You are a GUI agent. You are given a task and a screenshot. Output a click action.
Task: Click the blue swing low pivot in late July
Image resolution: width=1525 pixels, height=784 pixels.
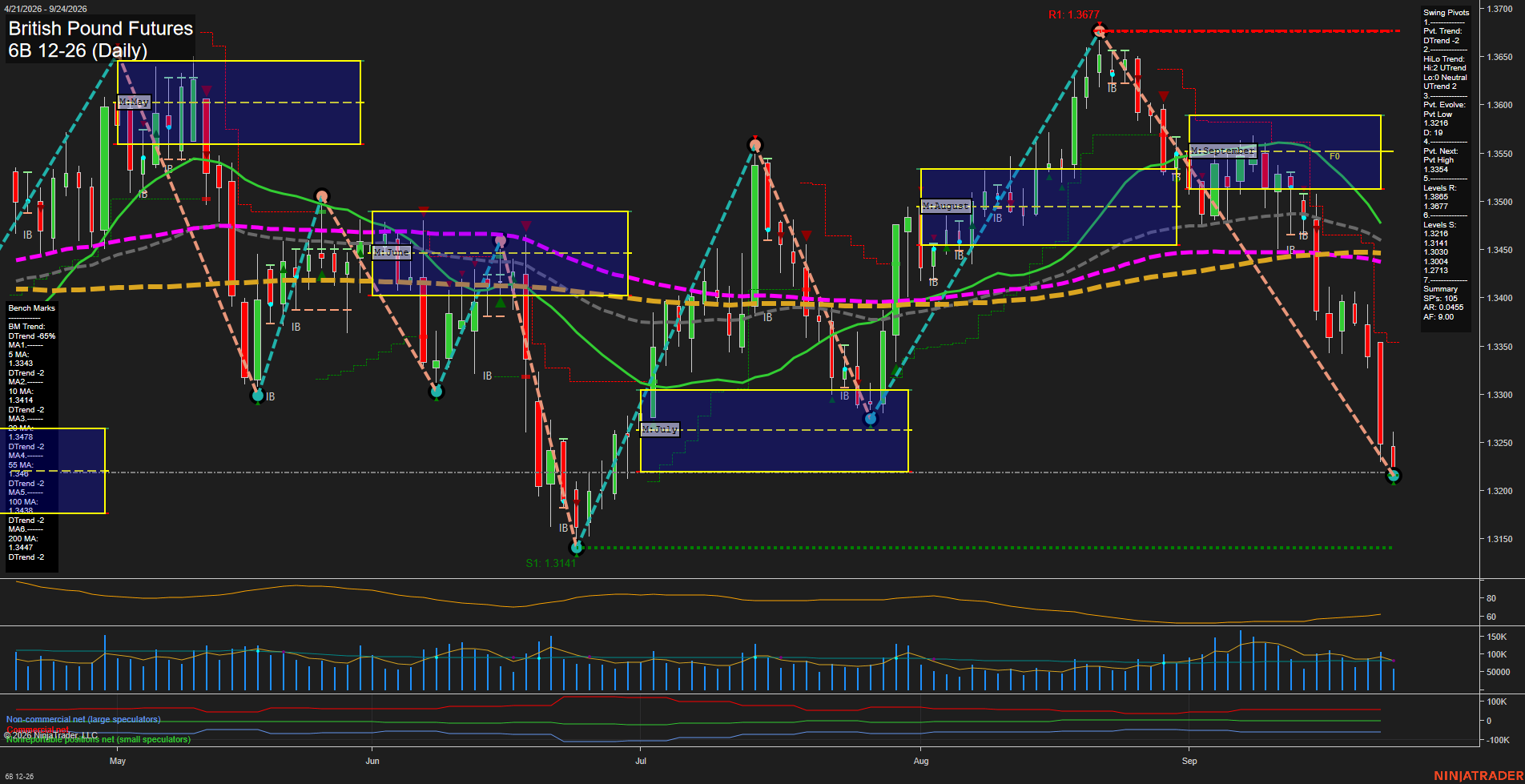[871, 419]
